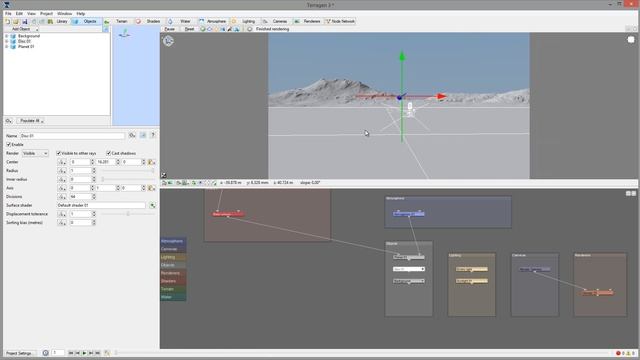
Task: Click the New project toolbar icon
Action: click(x=7, y=21)
